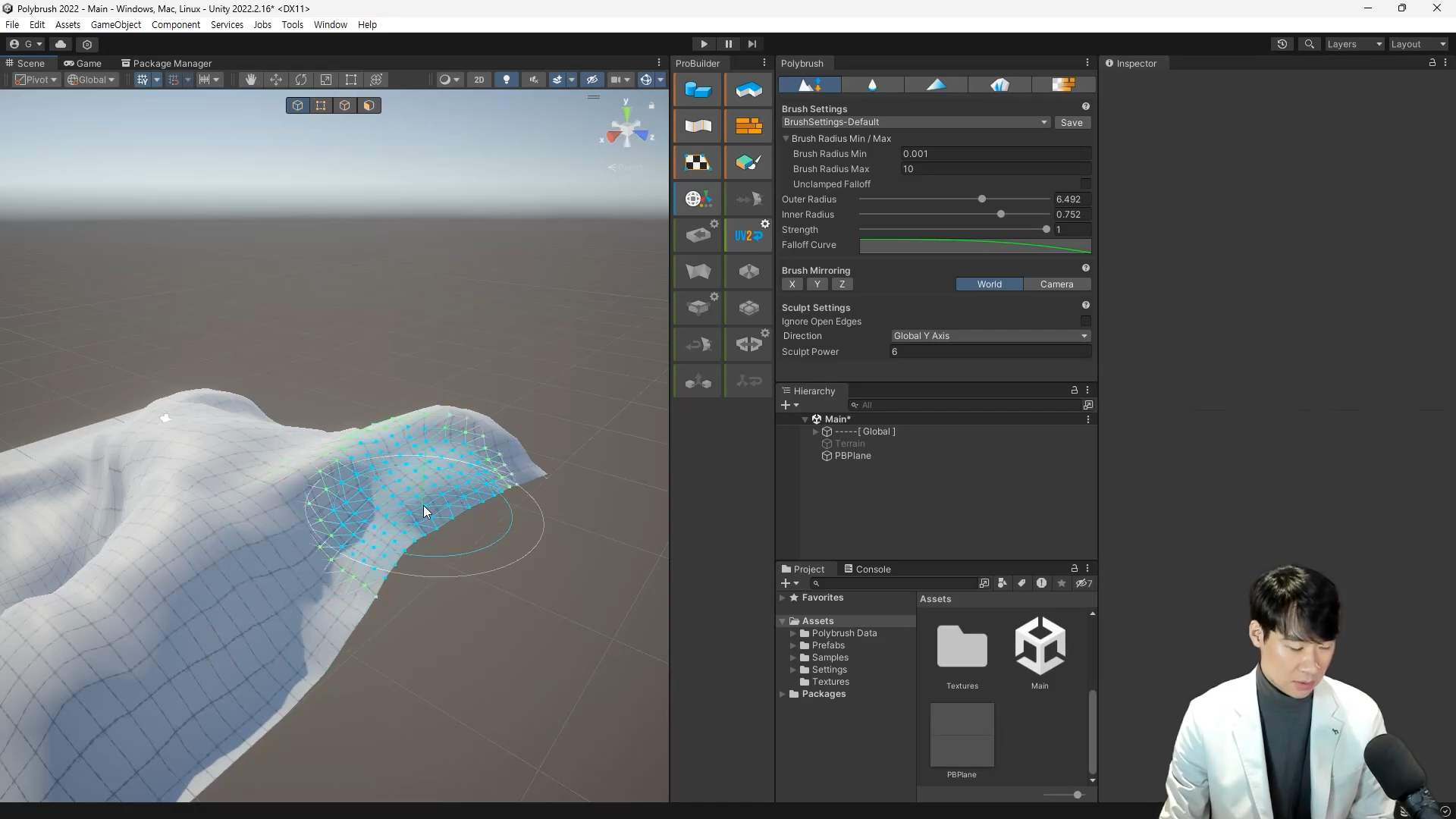
Task: Open ProBuilder New Shape tool icon
Action: (x=698, y=90)
